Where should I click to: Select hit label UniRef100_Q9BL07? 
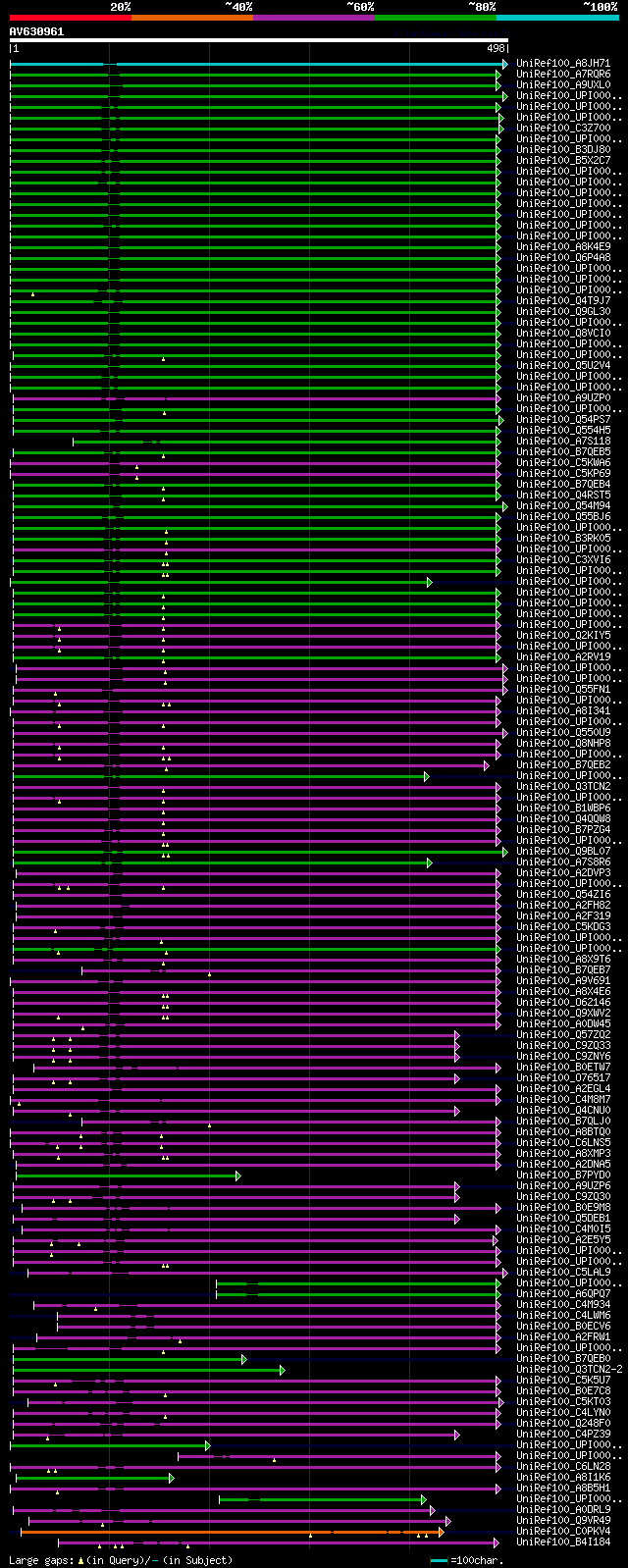click(563, 852)
